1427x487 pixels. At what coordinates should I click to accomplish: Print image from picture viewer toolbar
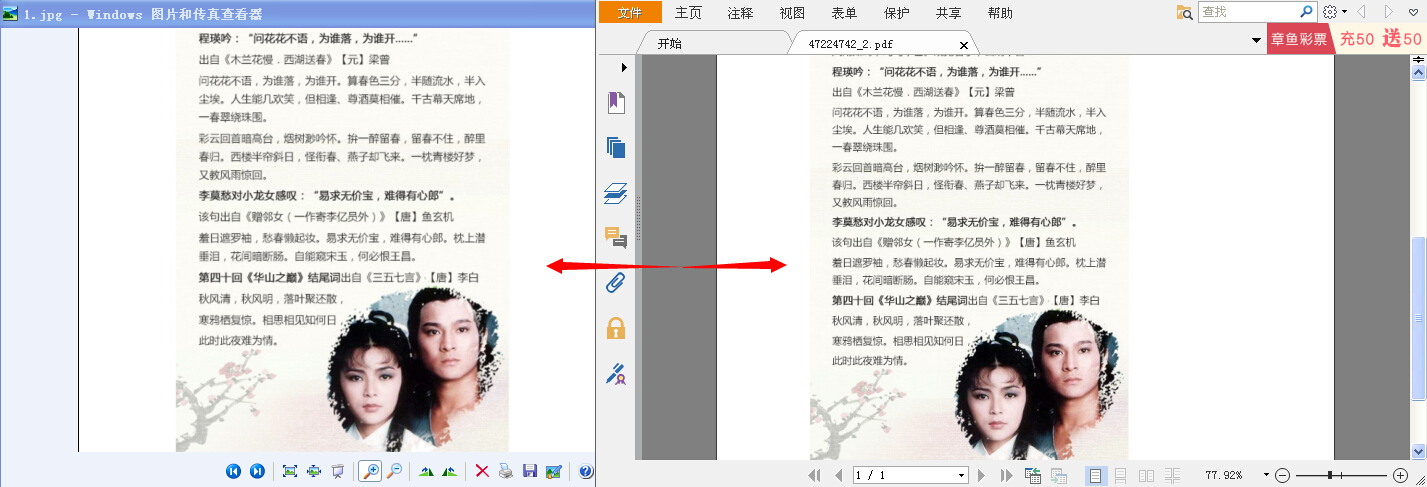(x=506, y=471)
